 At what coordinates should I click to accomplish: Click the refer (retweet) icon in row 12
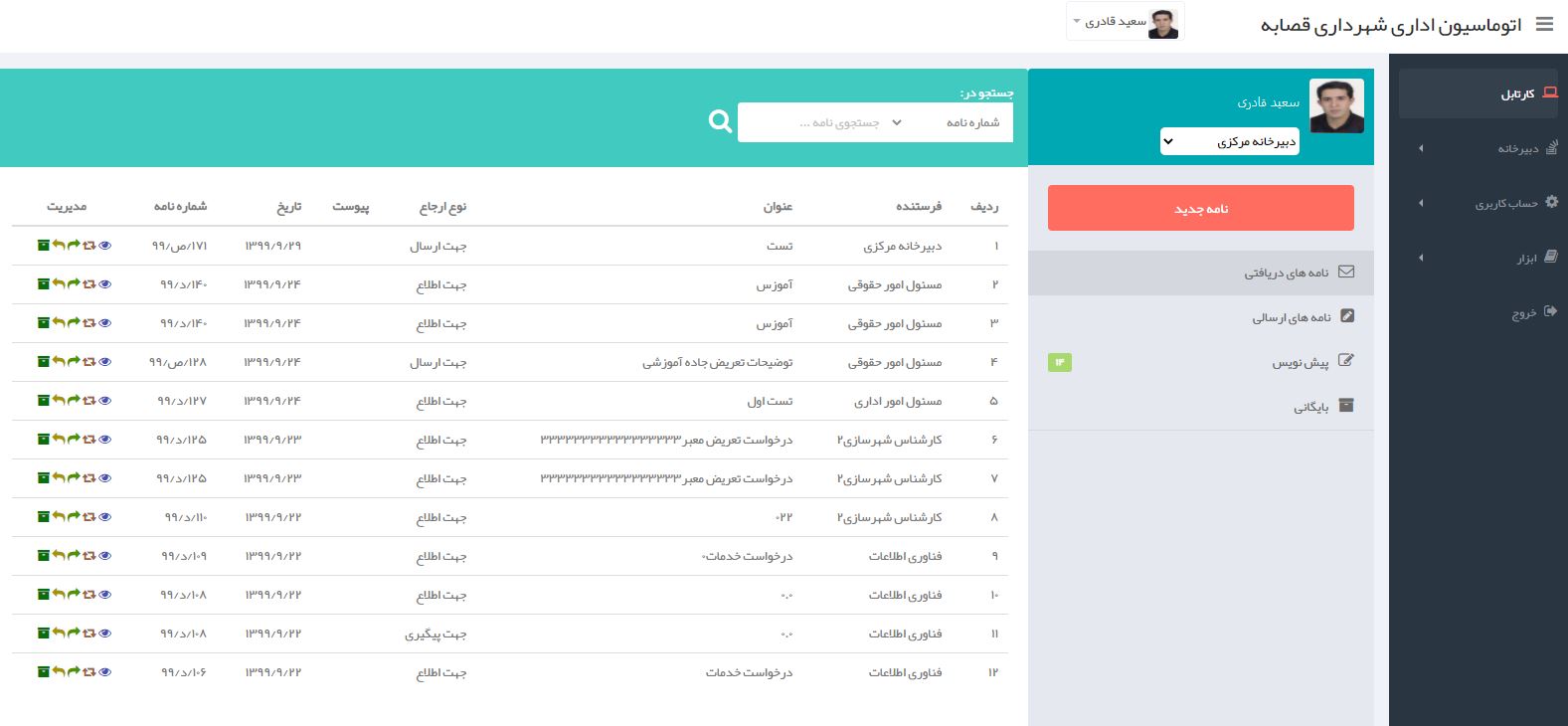(89, 671)
